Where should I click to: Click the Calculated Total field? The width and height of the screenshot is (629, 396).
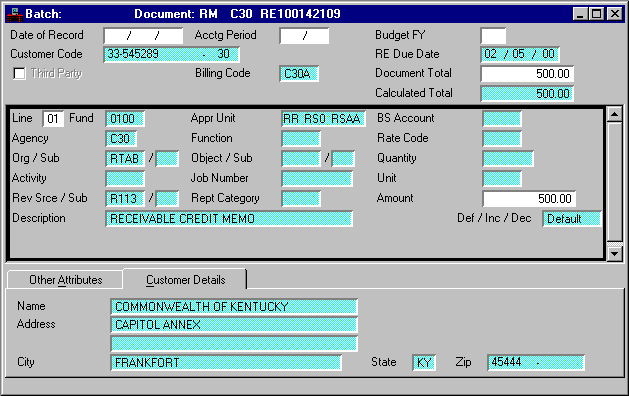[528, 93]
